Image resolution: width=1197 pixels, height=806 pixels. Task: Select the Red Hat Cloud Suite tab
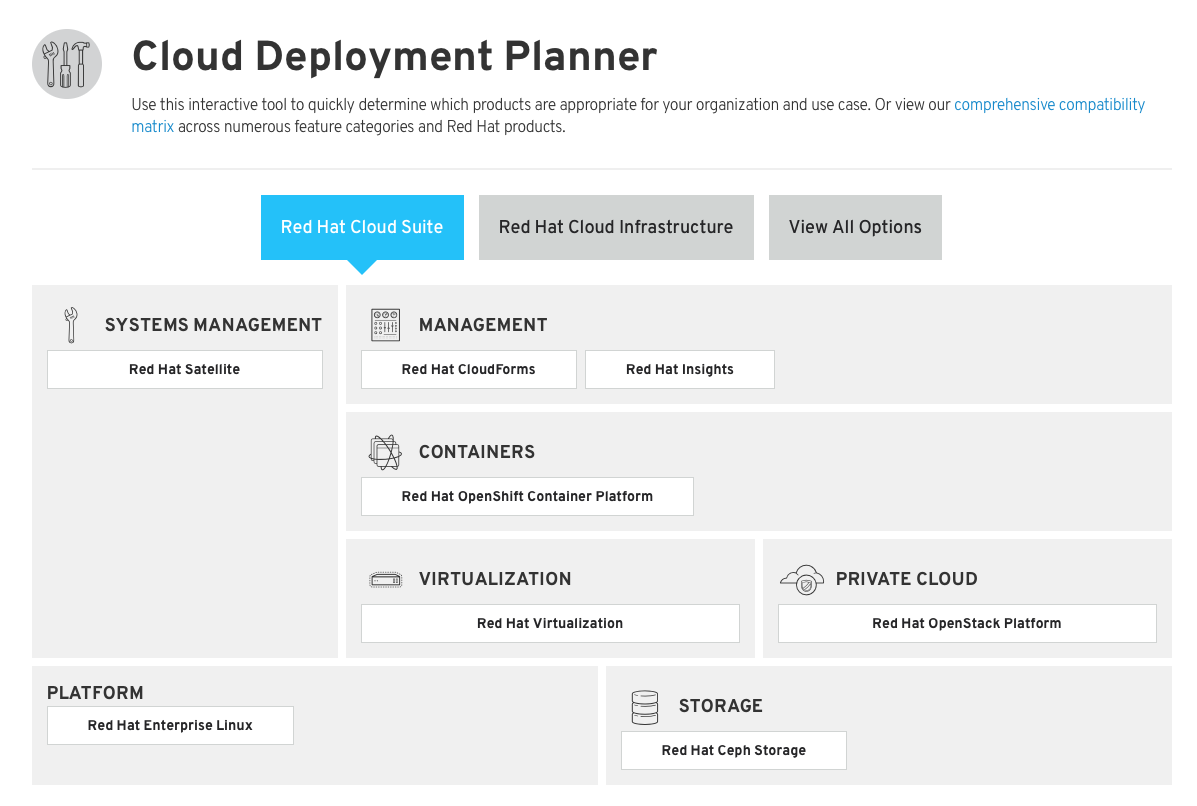coord(362,227)
